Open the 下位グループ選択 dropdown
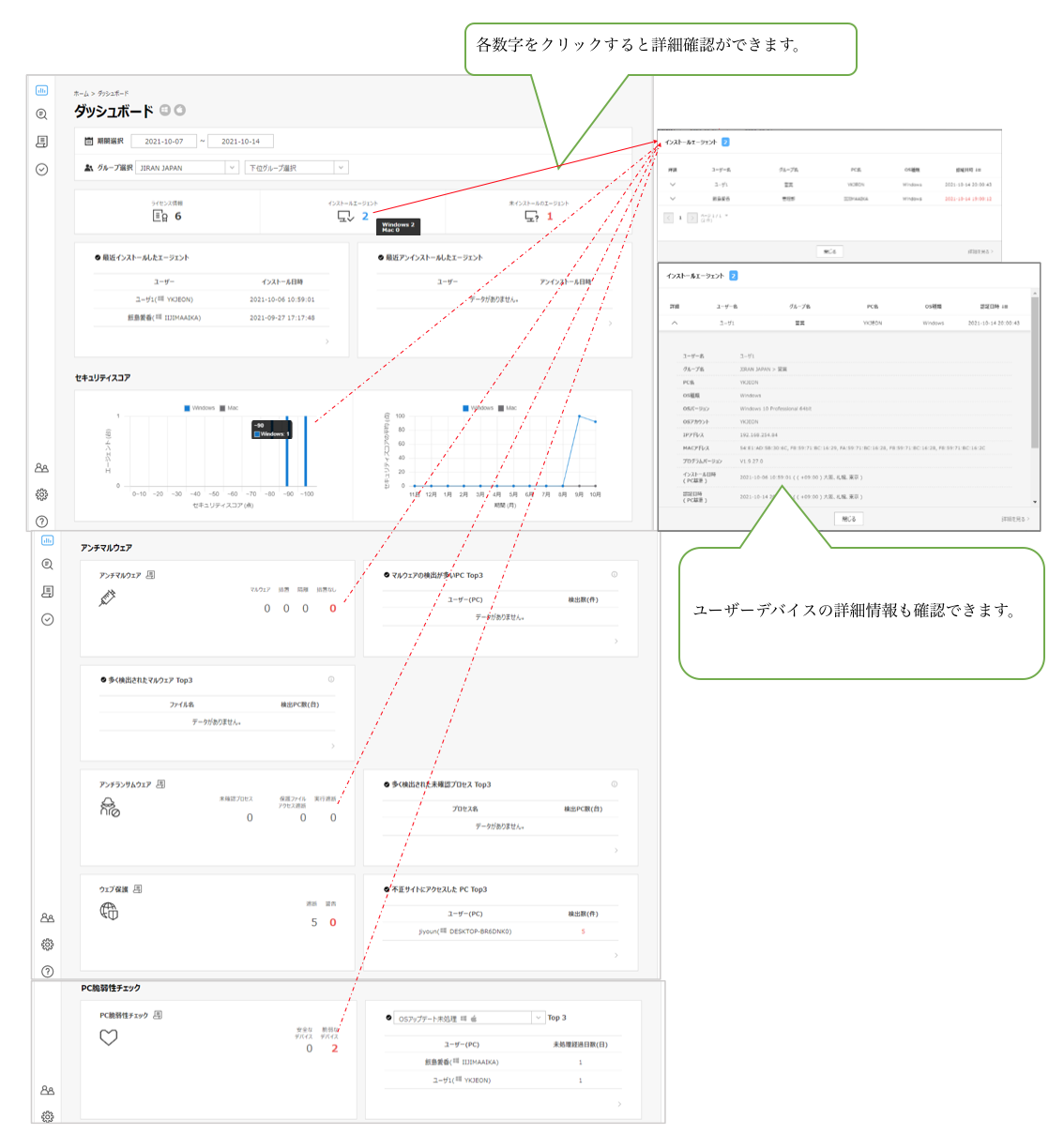Viewport: 1064px width, 1135px height. pos(296,168)
